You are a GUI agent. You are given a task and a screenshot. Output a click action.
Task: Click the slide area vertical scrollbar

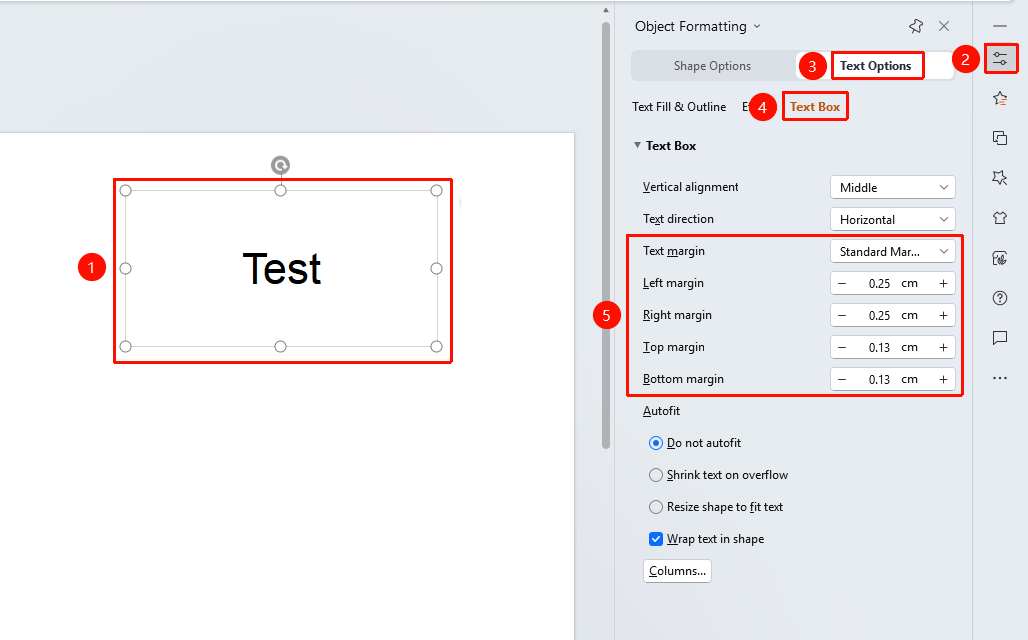tap(606, 236)
